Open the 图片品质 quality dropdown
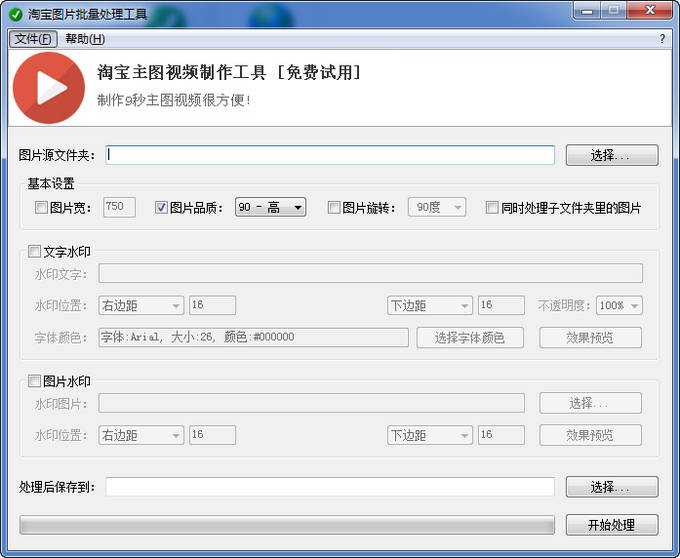The width and height of the screenshot is (680, 558). pos(271,208)
